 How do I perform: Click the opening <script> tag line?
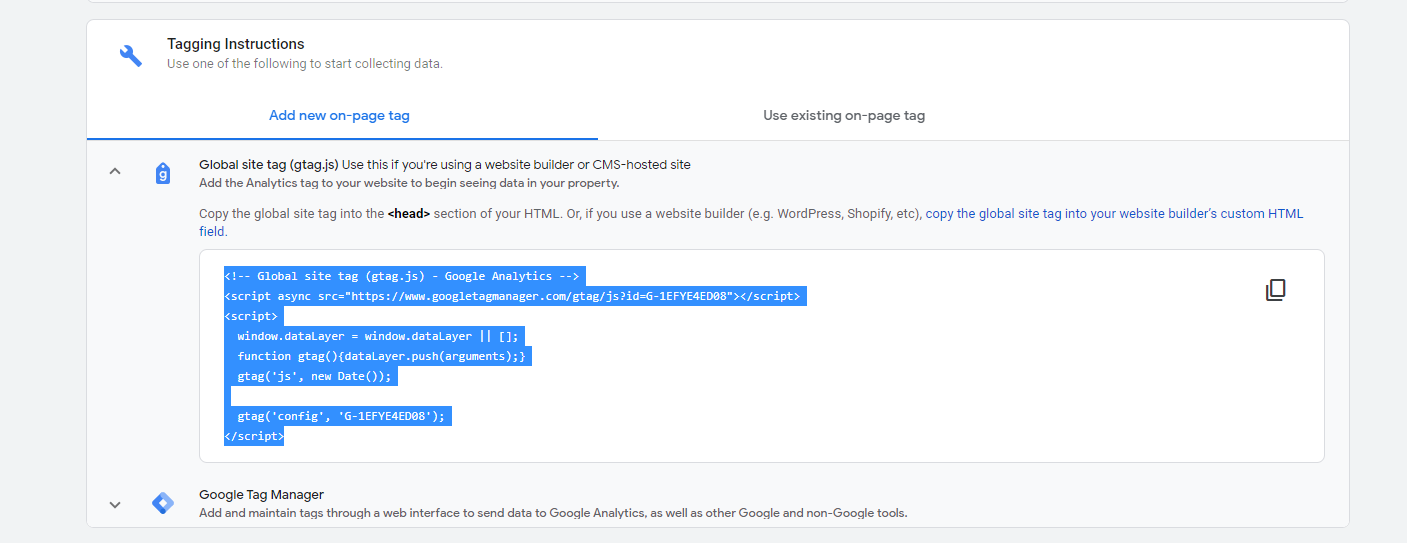251,316
